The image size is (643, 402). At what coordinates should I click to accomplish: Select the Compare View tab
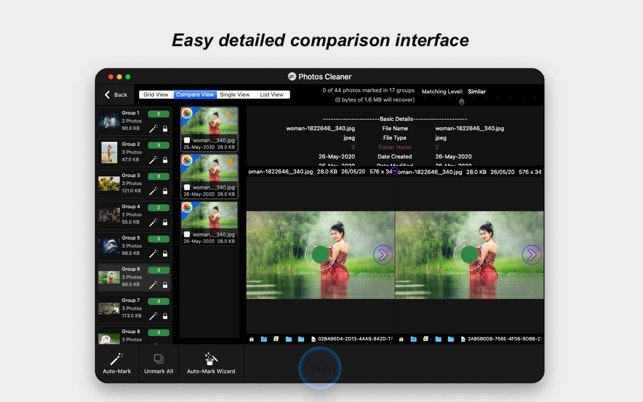195,95
